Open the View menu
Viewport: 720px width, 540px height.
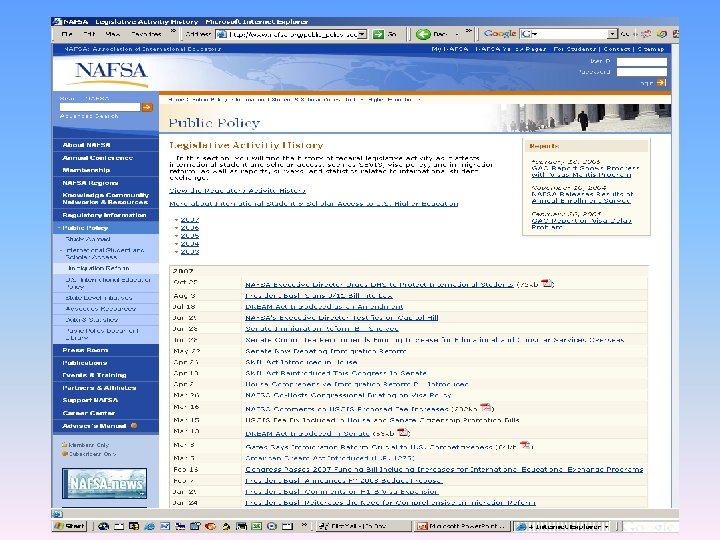(112, 34)
